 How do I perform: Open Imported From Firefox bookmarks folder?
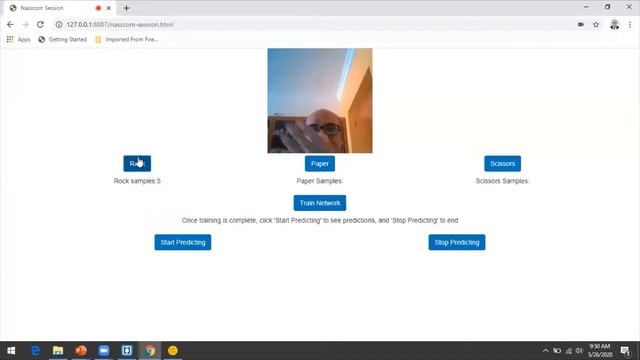click(126, 40)
